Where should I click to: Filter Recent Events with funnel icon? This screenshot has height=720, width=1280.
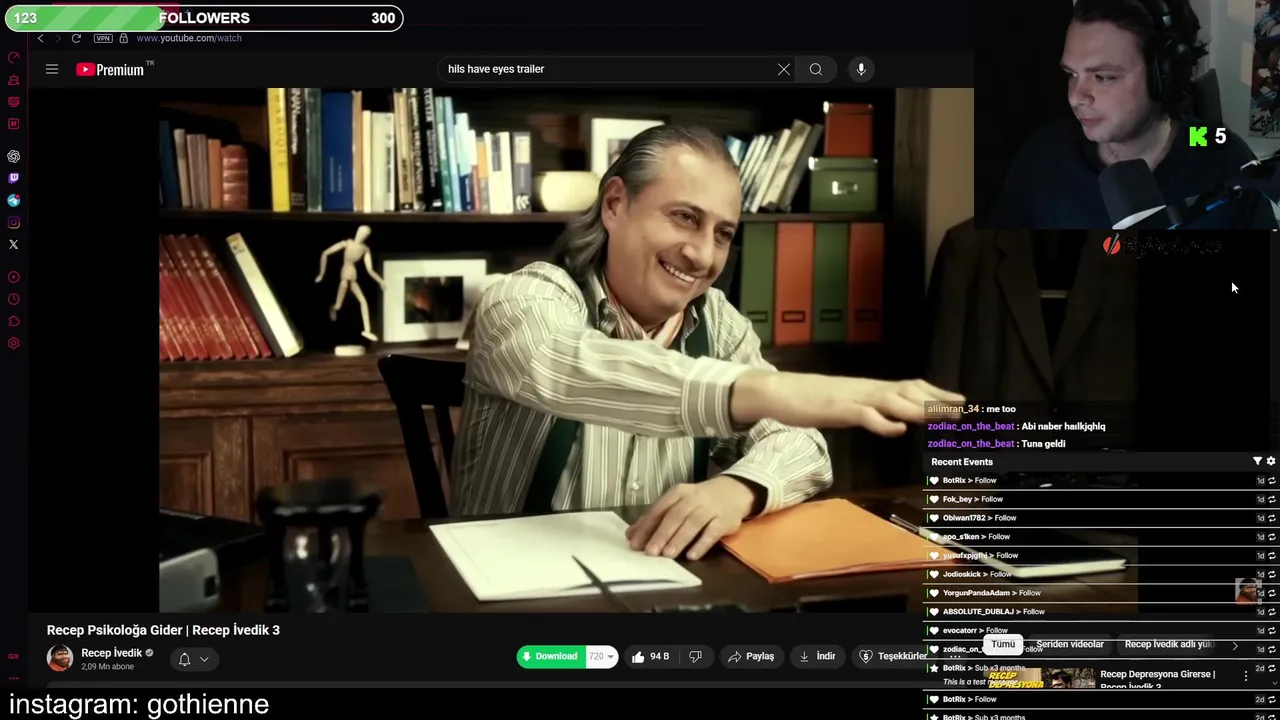pos(1257,462)
